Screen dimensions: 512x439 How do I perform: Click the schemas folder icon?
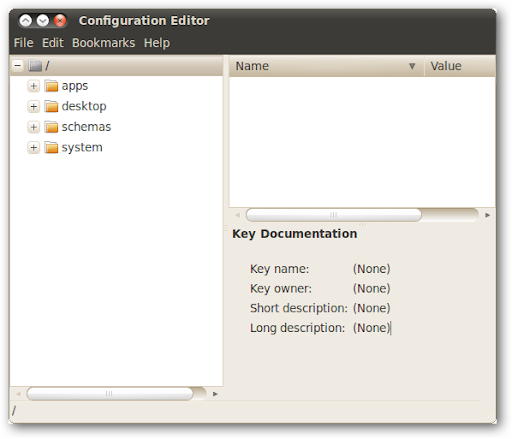51,127
